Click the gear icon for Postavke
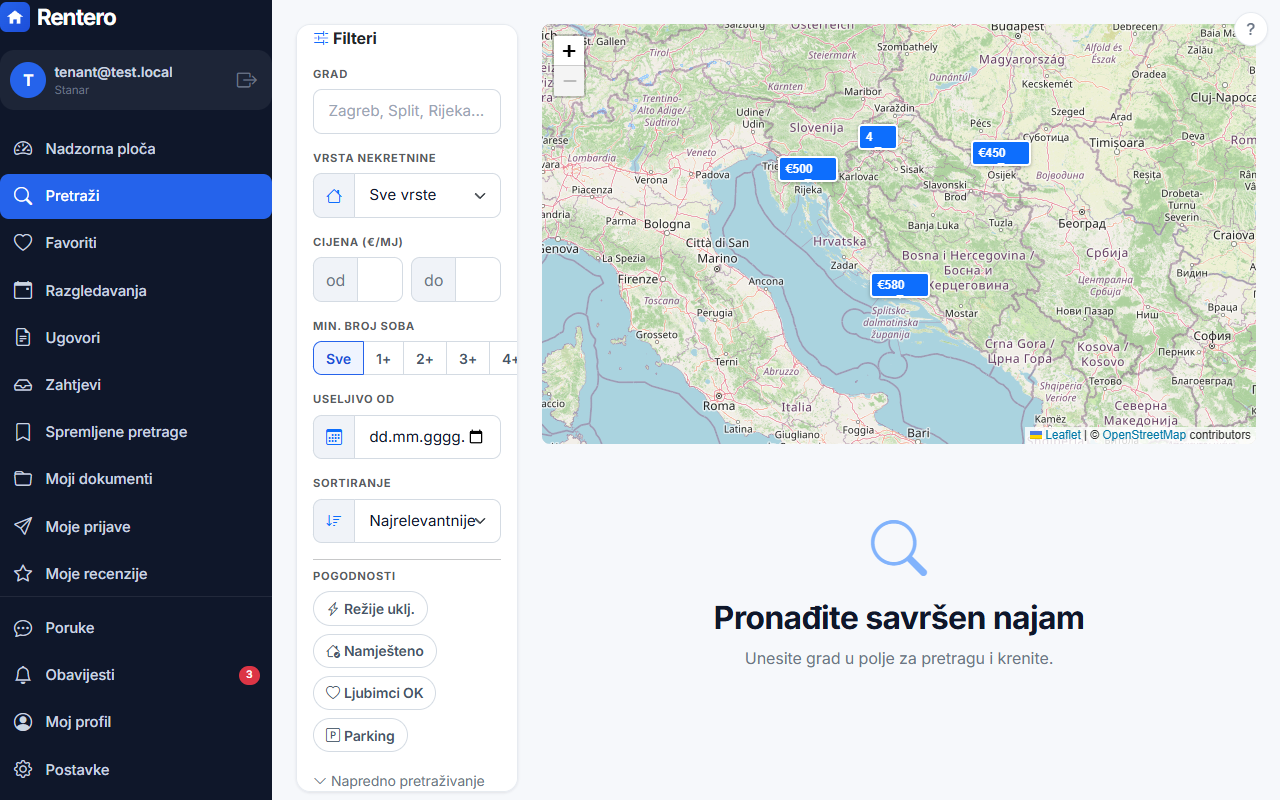Viewport: 1280px width, 800px height. pyautogui.click(x=23, y=770)
